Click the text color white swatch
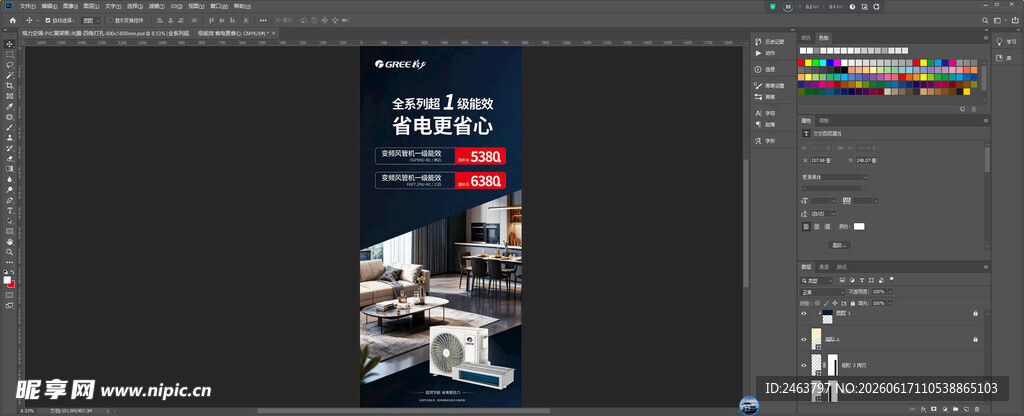Image resolution: width=1024 pixels, height=416 pixels. click(859, 227)
